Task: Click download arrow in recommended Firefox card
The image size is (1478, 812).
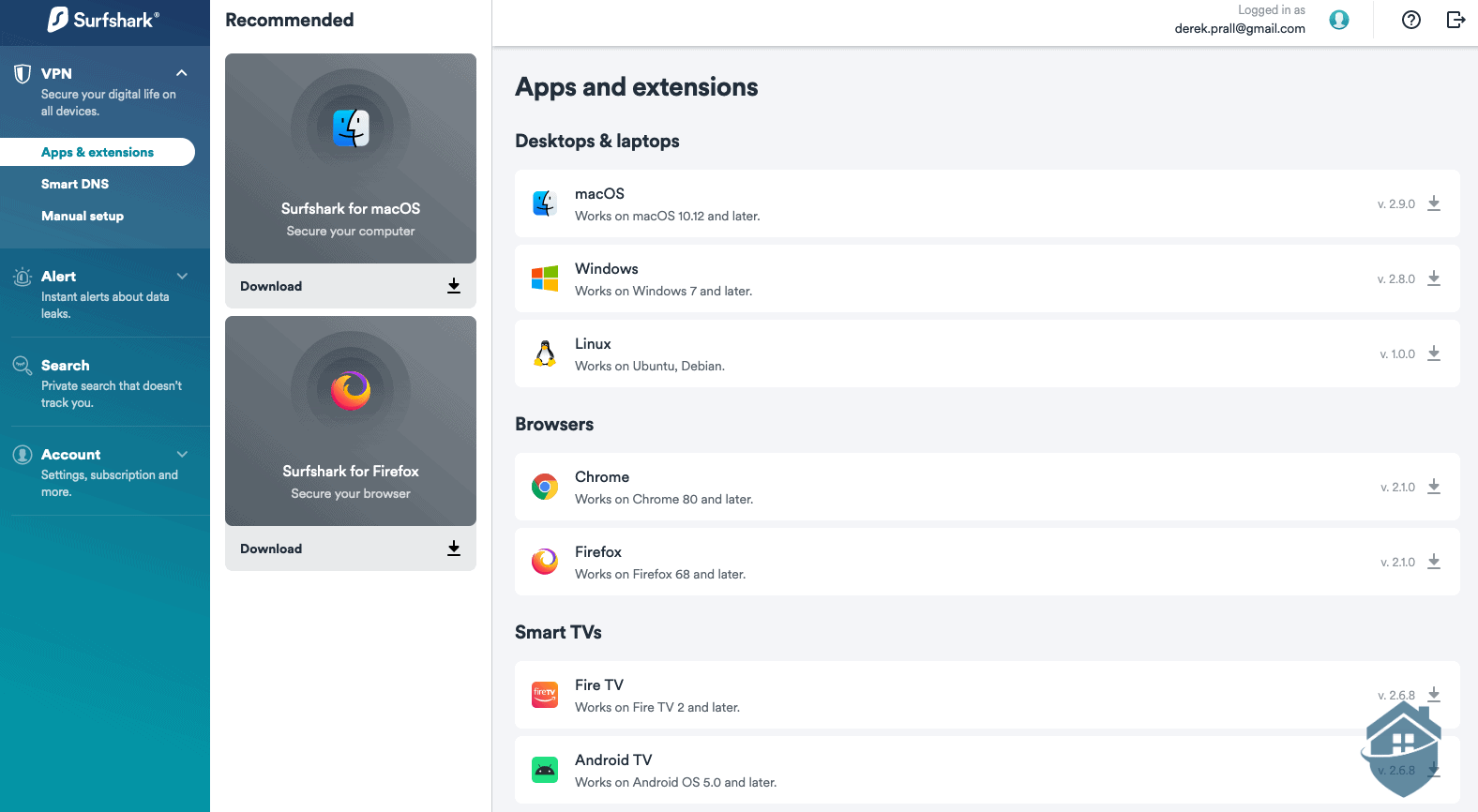Action: pyautogui.click(x=454, y=549)
